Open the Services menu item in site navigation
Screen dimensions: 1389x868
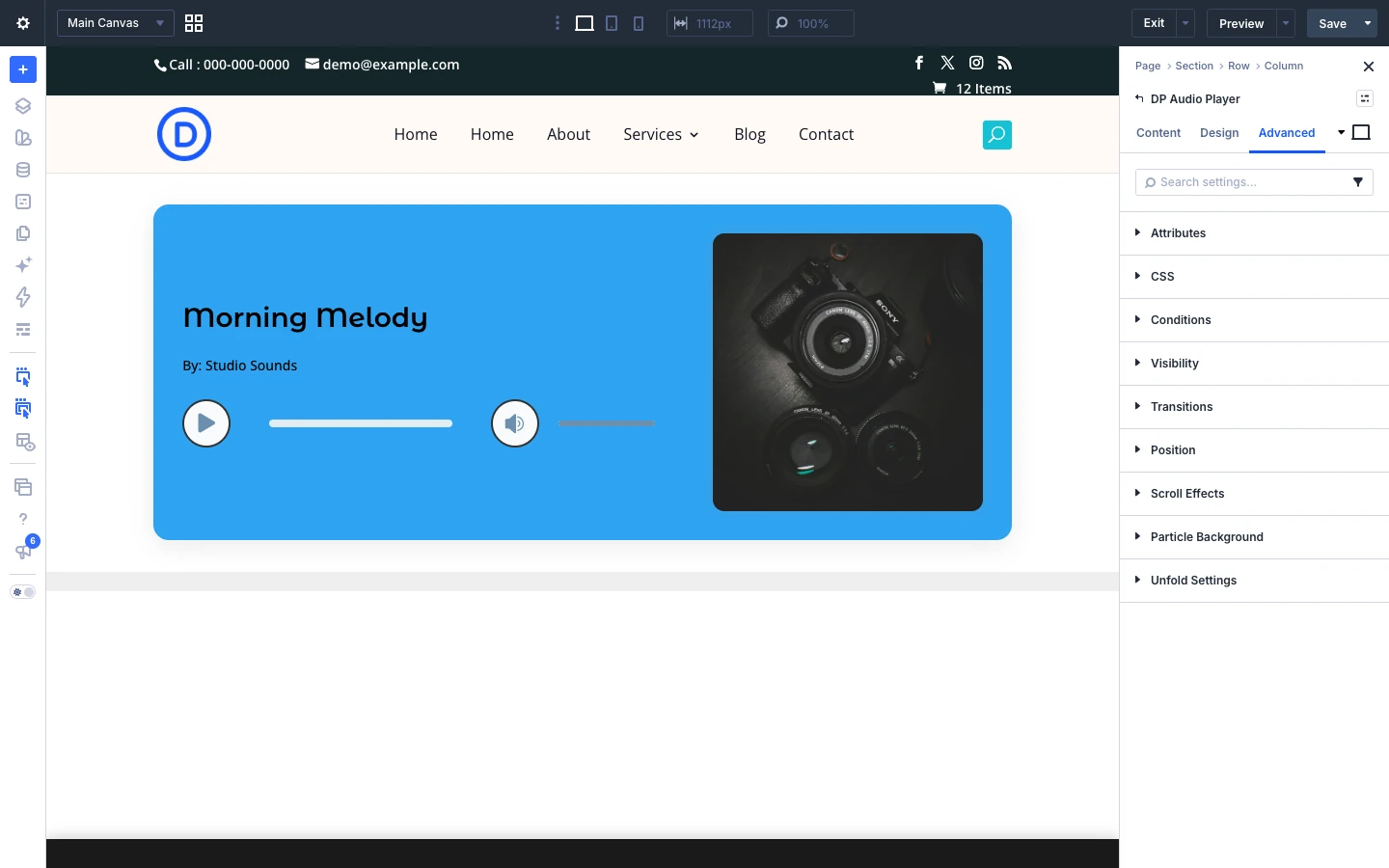tap(661, 134)
